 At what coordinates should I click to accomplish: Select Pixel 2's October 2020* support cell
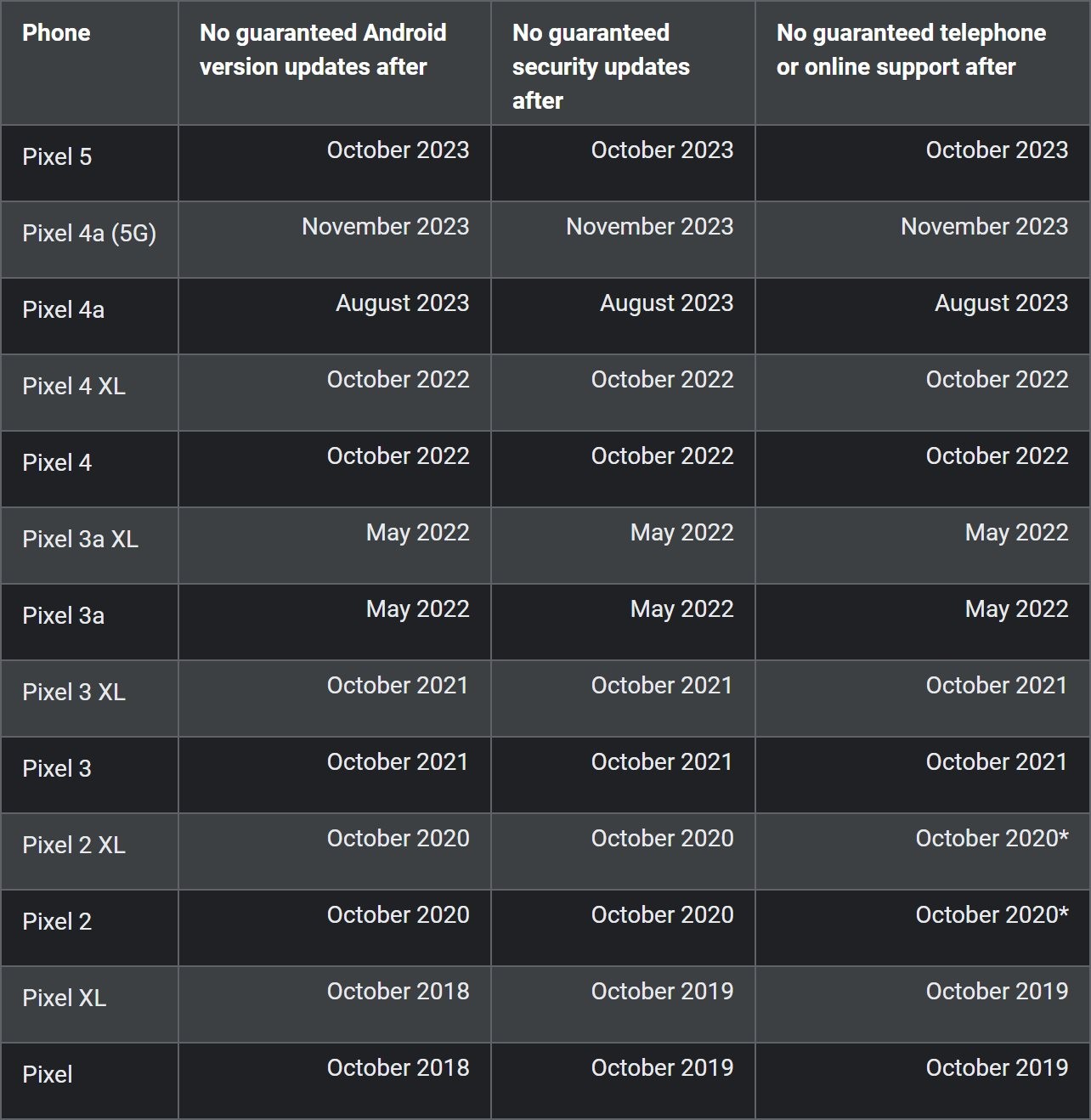[x=992, y=915]
